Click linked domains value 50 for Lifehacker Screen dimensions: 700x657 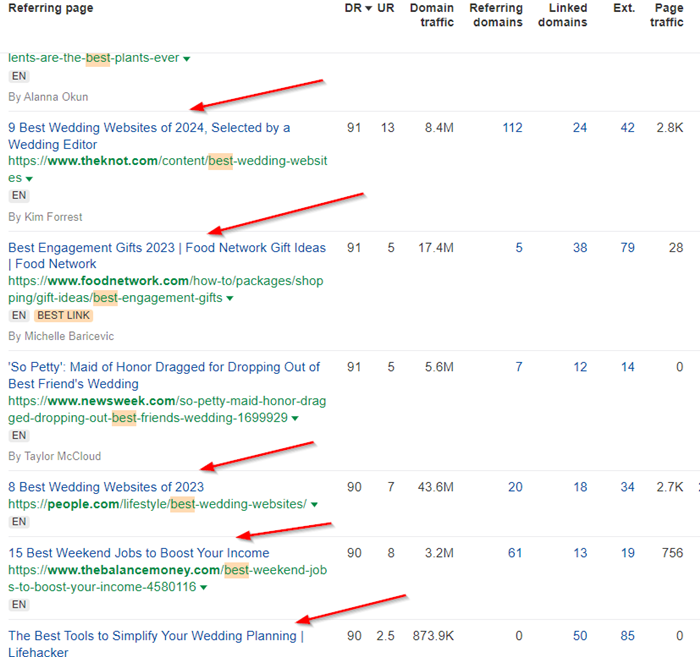coord(580,636)
